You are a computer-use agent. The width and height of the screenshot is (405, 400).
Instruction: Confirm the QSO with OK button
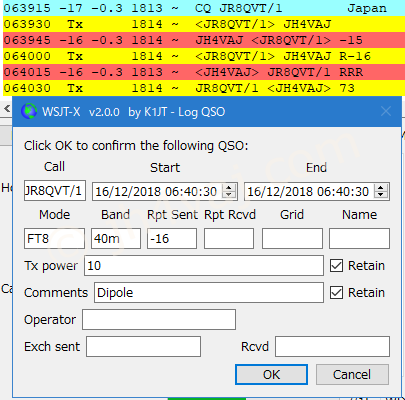pos(271,374)
